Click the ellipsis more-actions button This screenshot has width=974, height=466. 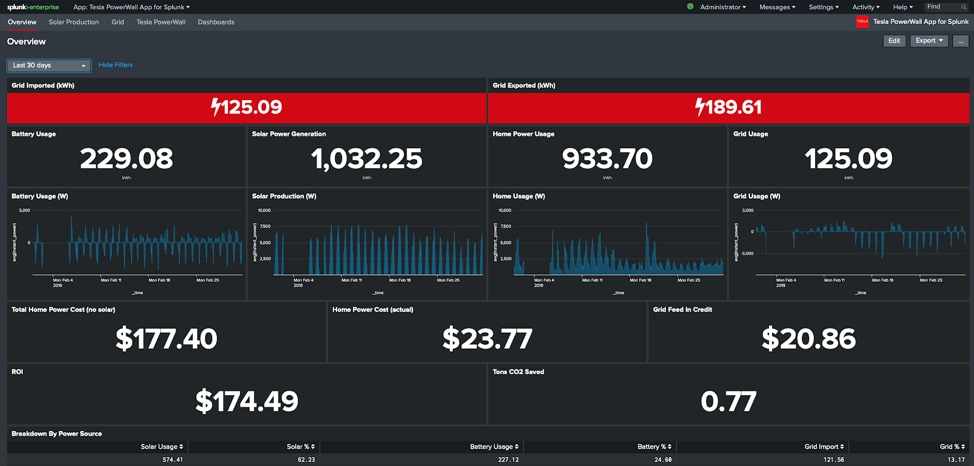point(959,41)
